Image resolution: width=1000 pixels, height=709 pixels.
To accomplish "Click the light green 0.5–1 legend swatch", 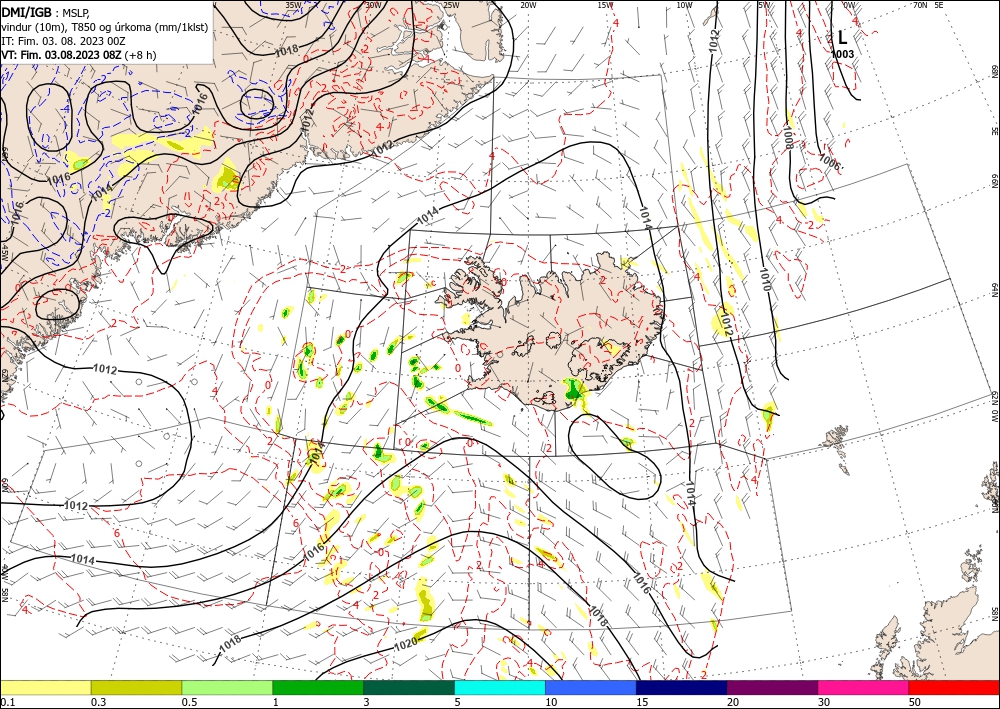I will (x=227, y=687).
